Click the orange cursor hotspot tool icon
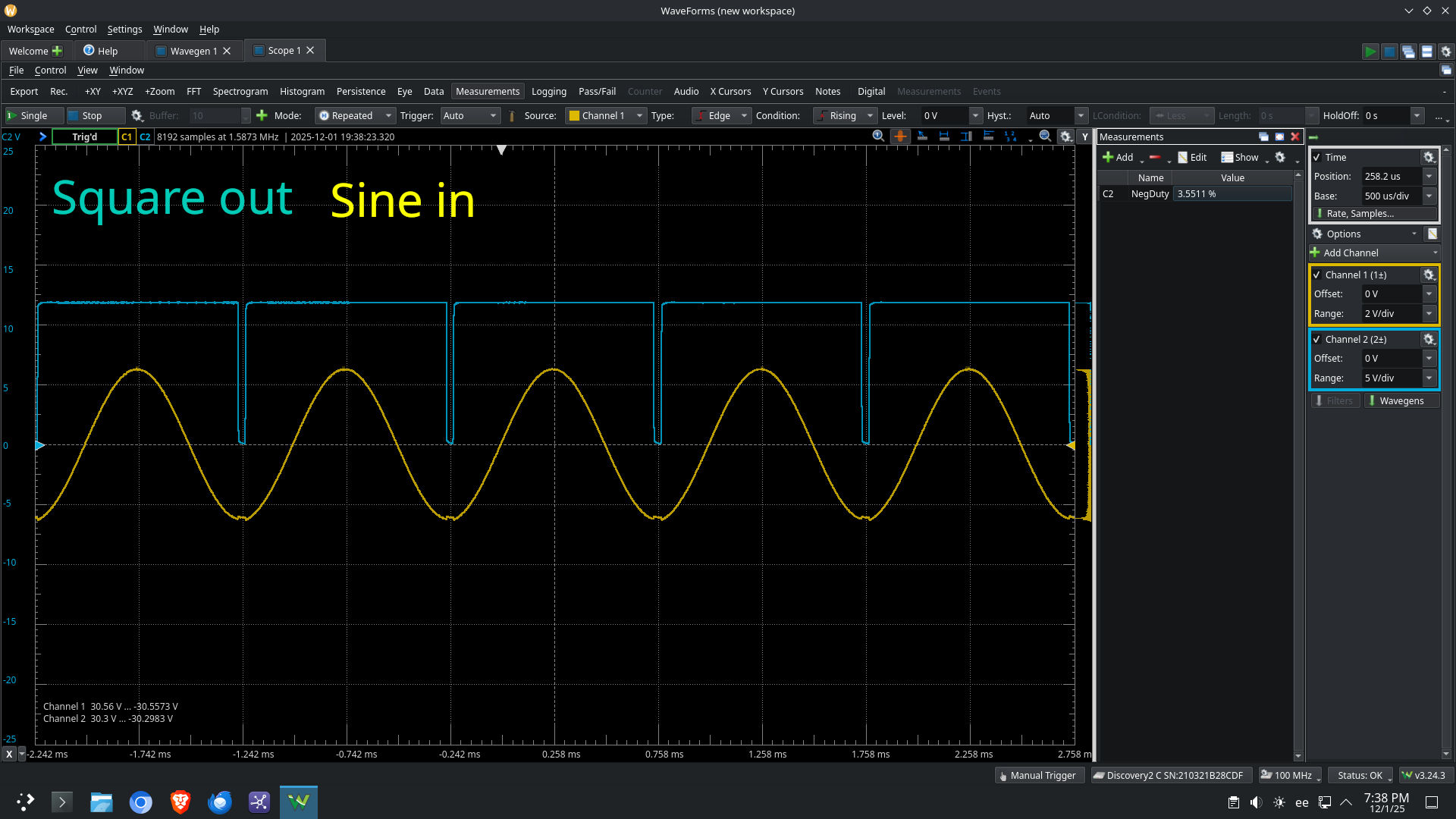Screen dimensions: 1456x819 click(900, 136)
